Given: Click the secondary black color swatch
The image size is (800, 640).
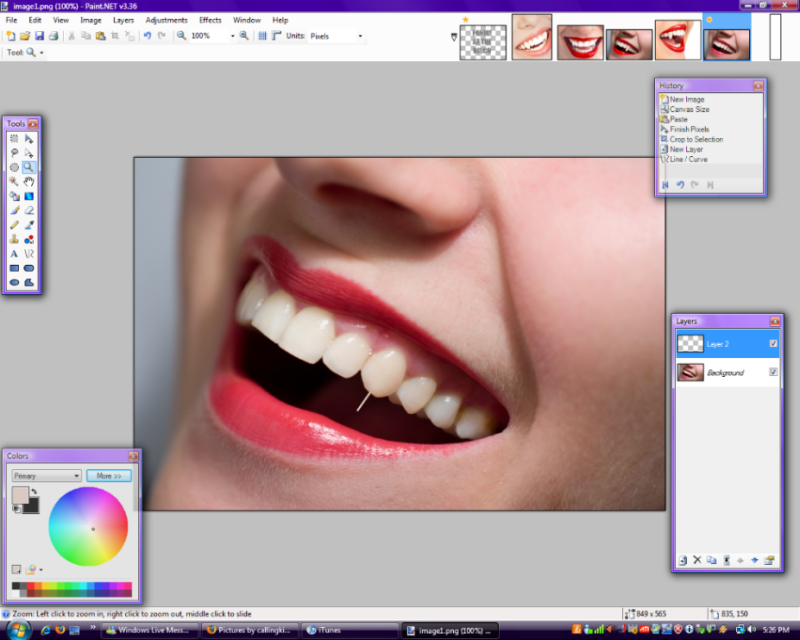Looking at the screenshot, I should [x=32, y=506].
